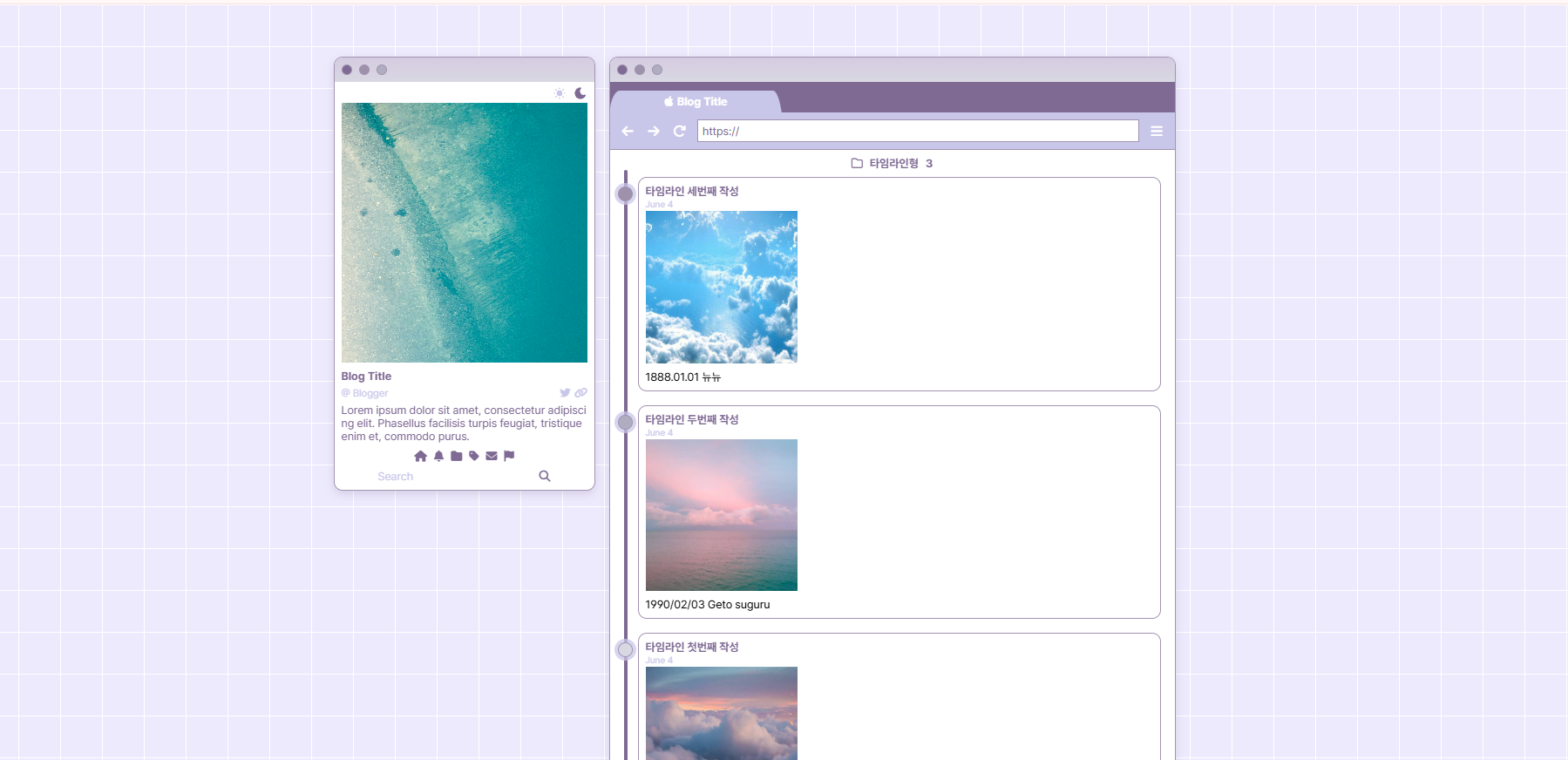Open the chain link icon beside Twitter
Screen dimensions: 1568x760
(580, 393)
